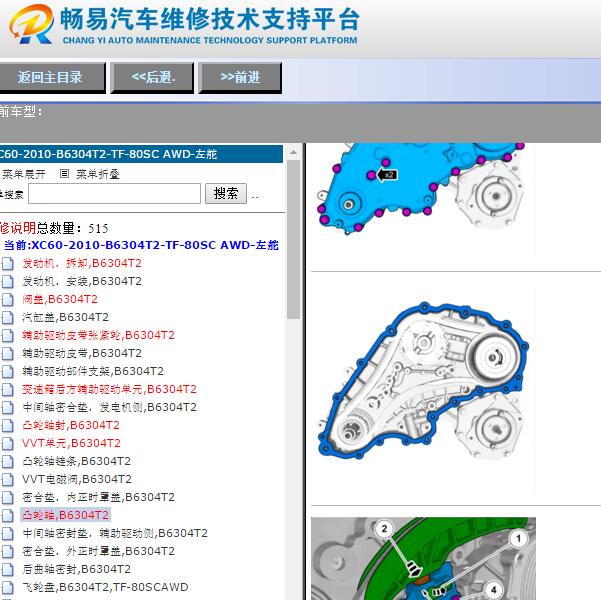Screen dimensions: 601x600
Task: Click the 菜单折叠 collapse icon
Action: point(64,174)
